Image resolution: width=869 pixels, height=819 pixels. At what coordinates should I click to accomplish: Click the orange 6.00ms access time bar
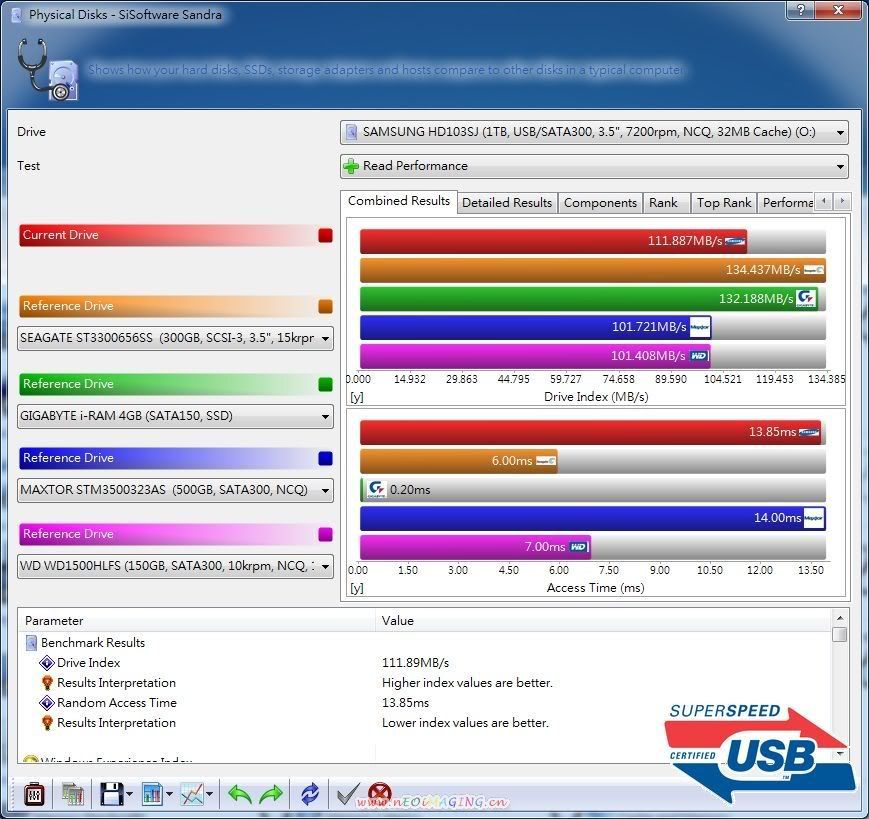(458, 461)
